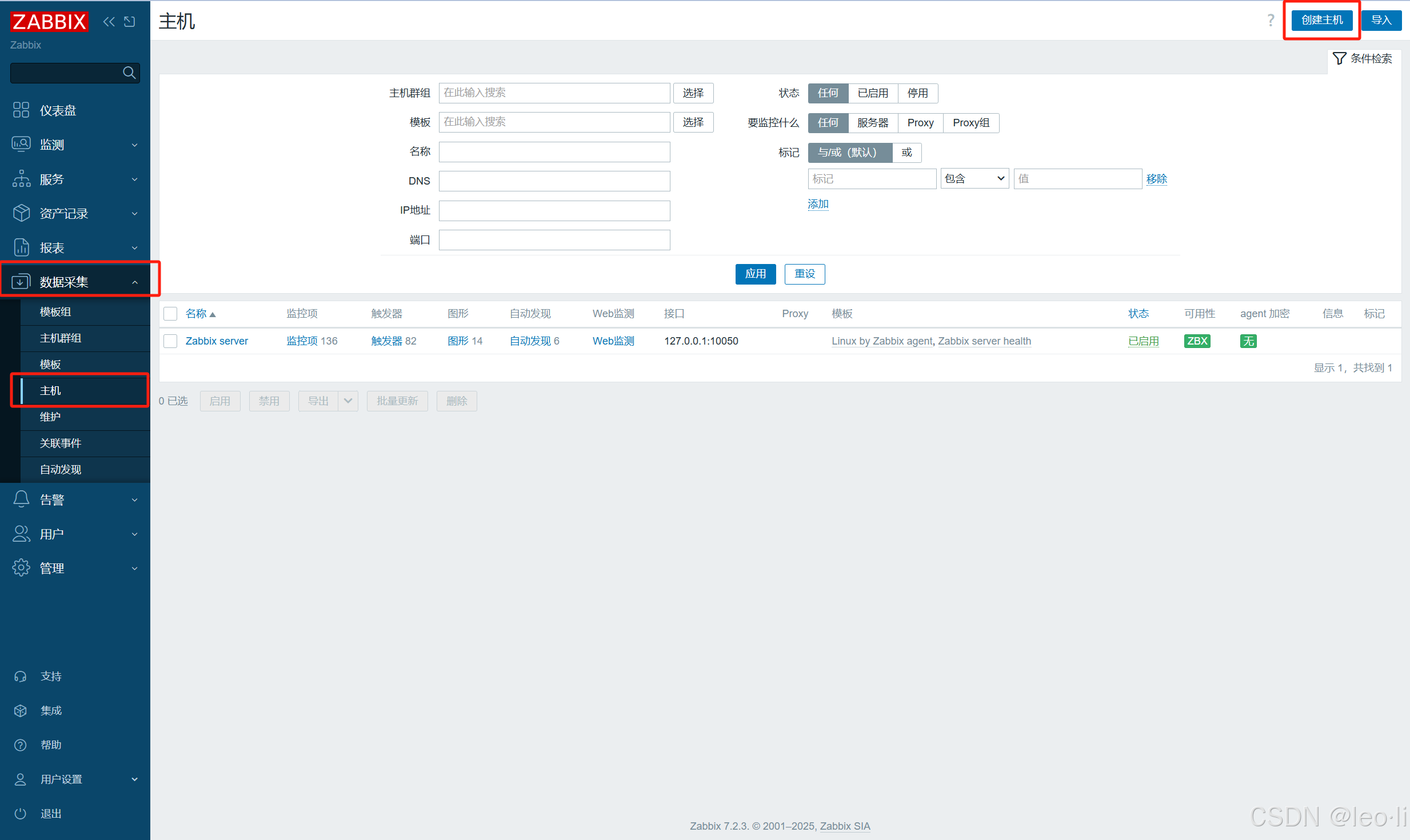The image size is (1410, 840).
Task: Open the 'Zabbix server' host link
Action: click(217, 341)
